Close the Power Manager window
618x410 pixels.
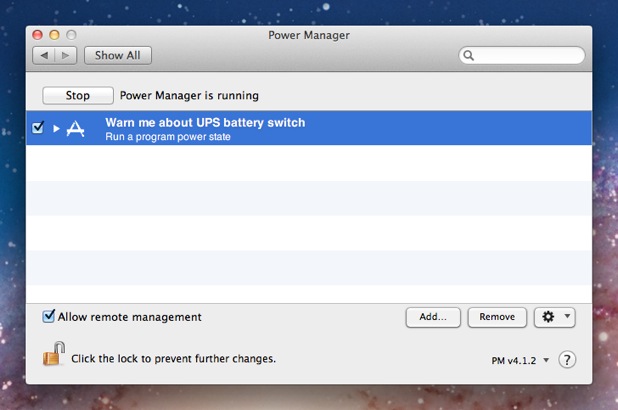(37, 35)
